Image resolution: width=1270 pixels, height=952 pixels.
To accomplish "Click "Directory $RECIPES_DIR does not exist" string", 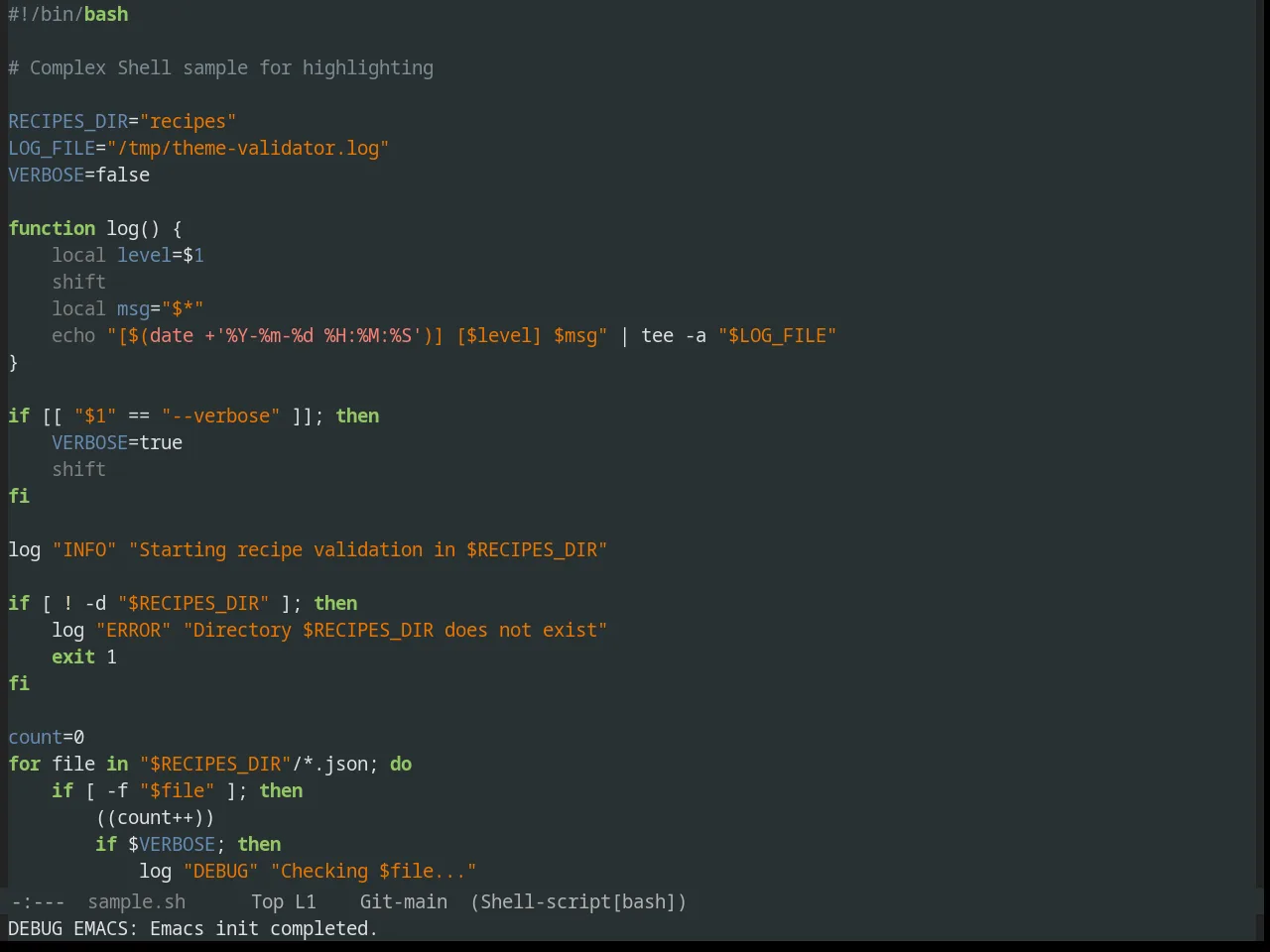I will [396, 631].
